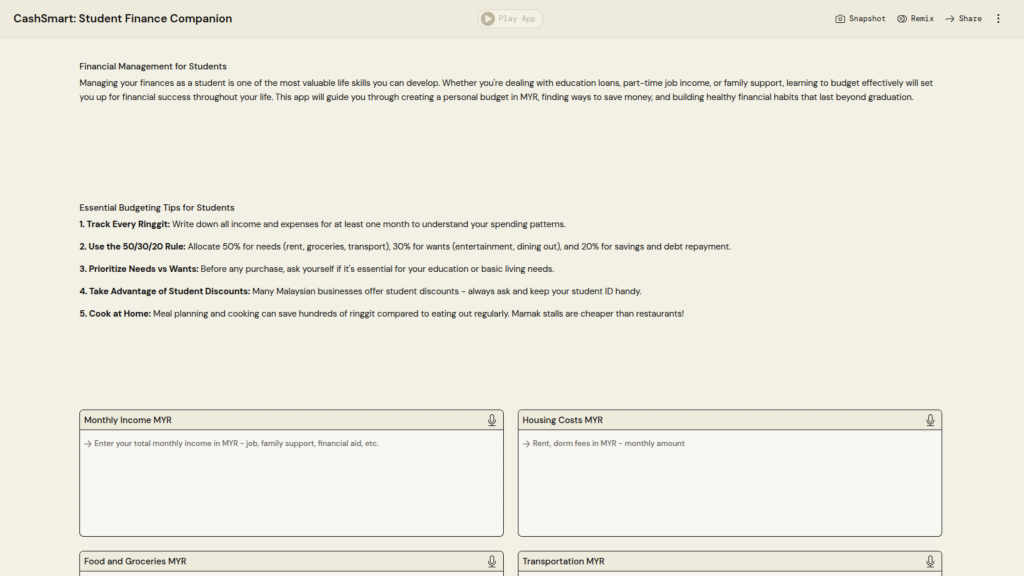Start voice input for Food and Groceries
Screen dimensions: 1024x576
[x=492, y=562]
